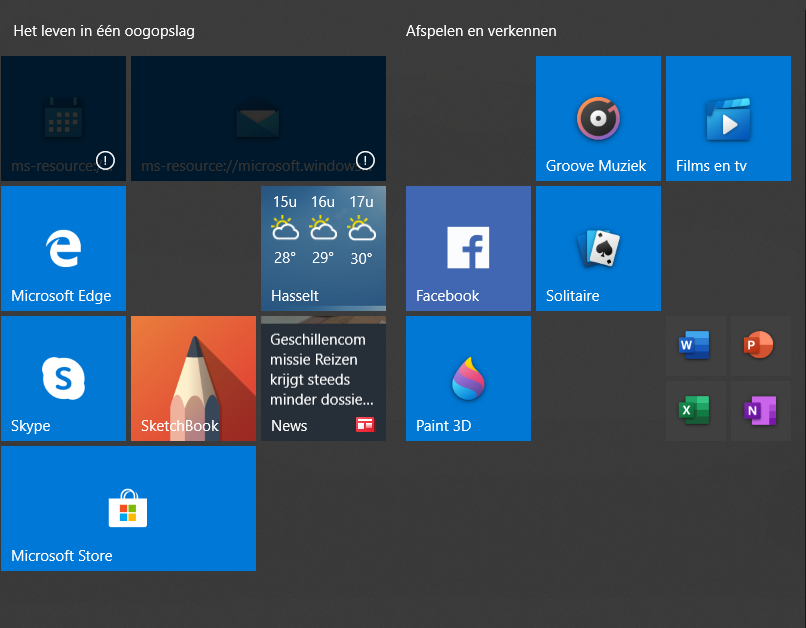Open the SketchBook app tile
Image resolution: width=806 pixels, height=628 pixels.
(193, 378)
